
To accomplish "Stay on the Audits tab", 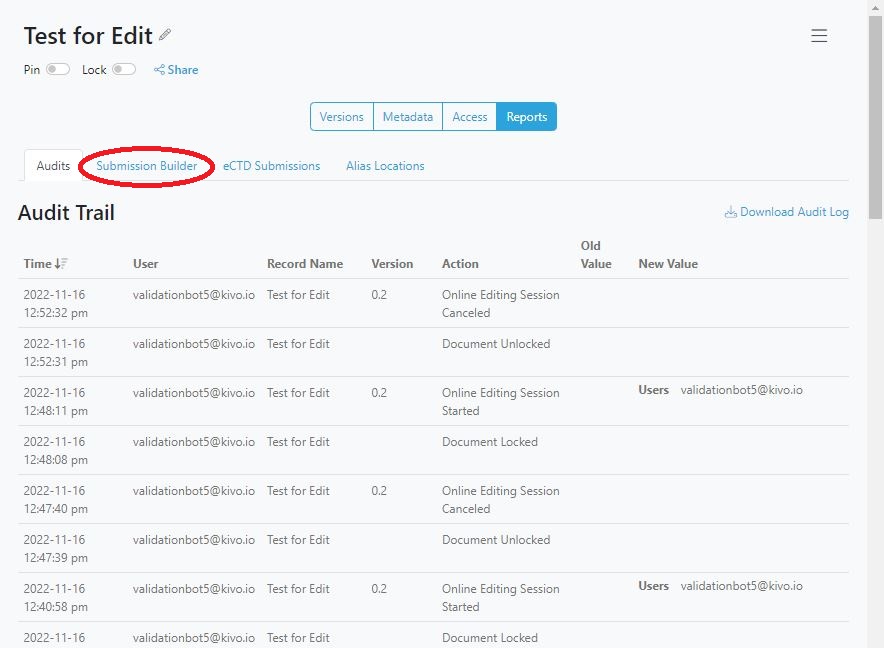I will (x=52, y=166).
